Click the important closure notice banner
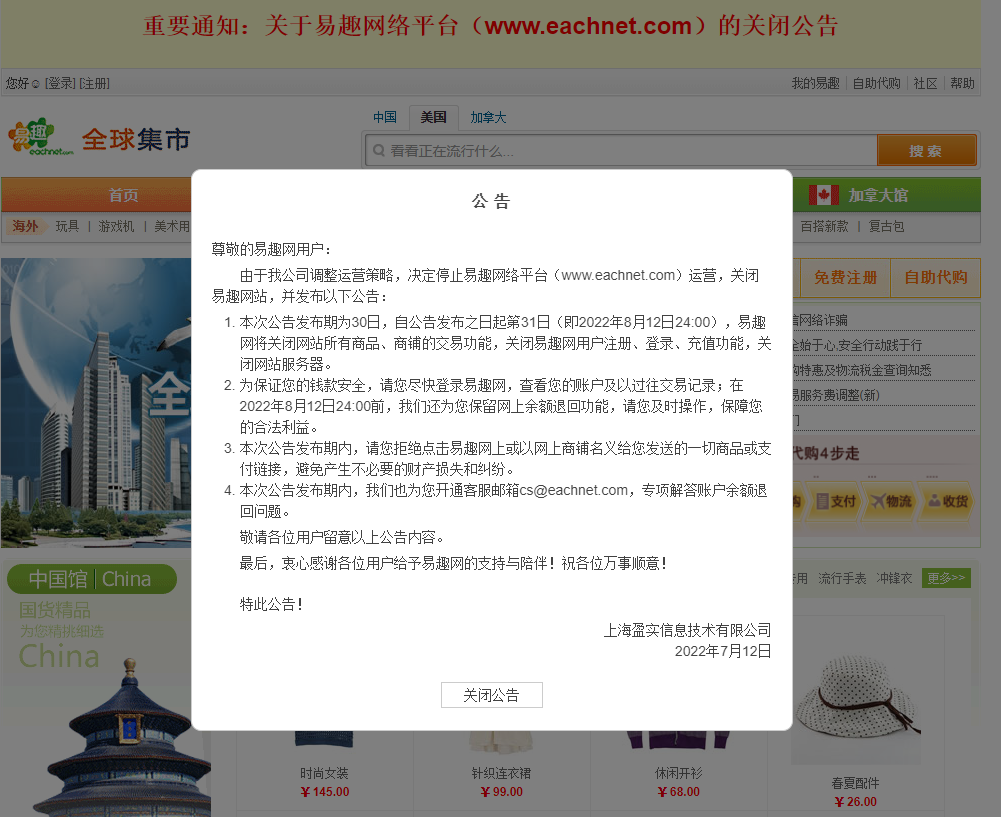The image size is (1001, 817). 490,26
